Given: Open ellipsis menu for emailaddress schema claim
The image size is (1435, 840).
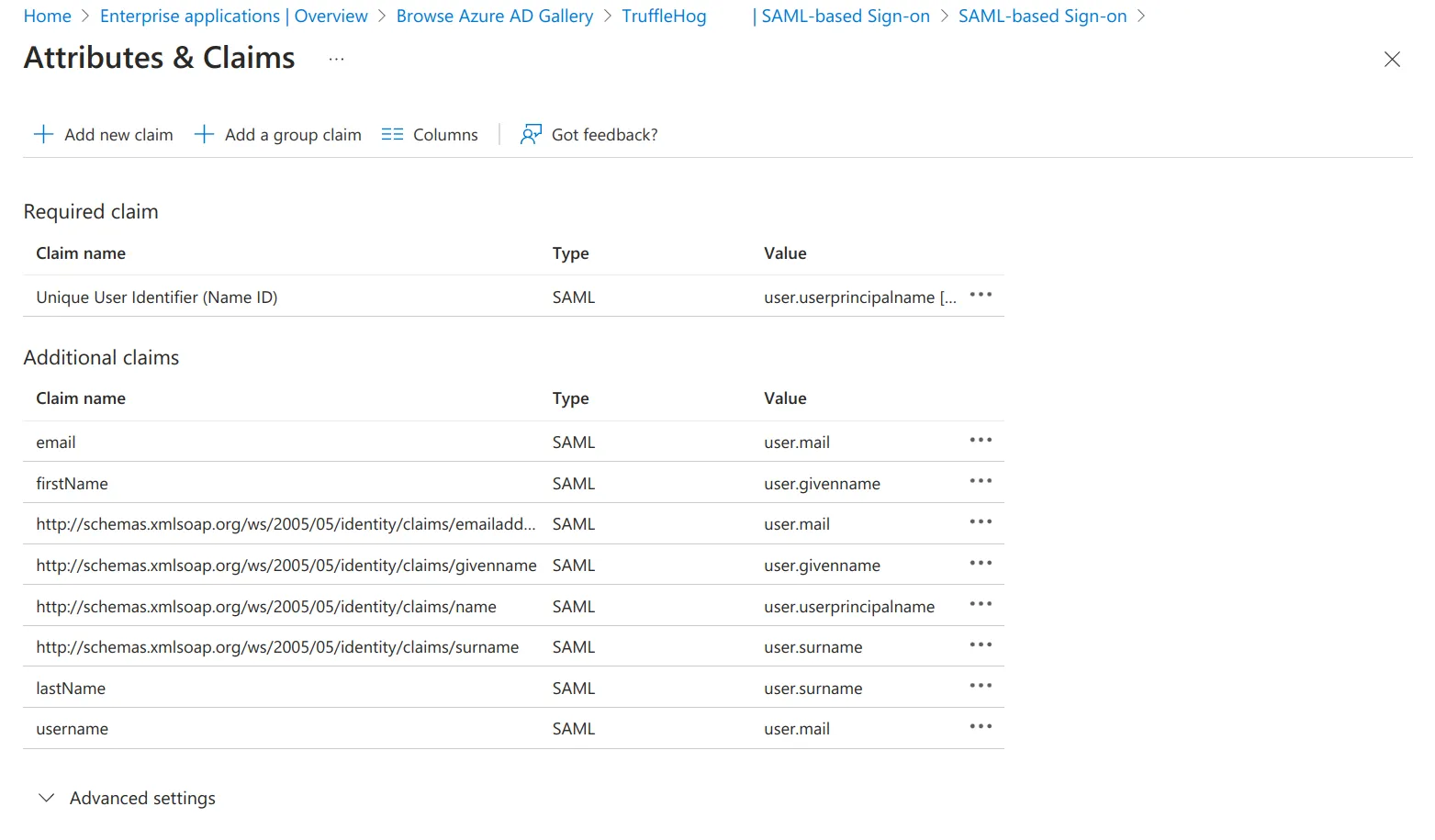Looking at the screenshot, I should tap(981, 521).
